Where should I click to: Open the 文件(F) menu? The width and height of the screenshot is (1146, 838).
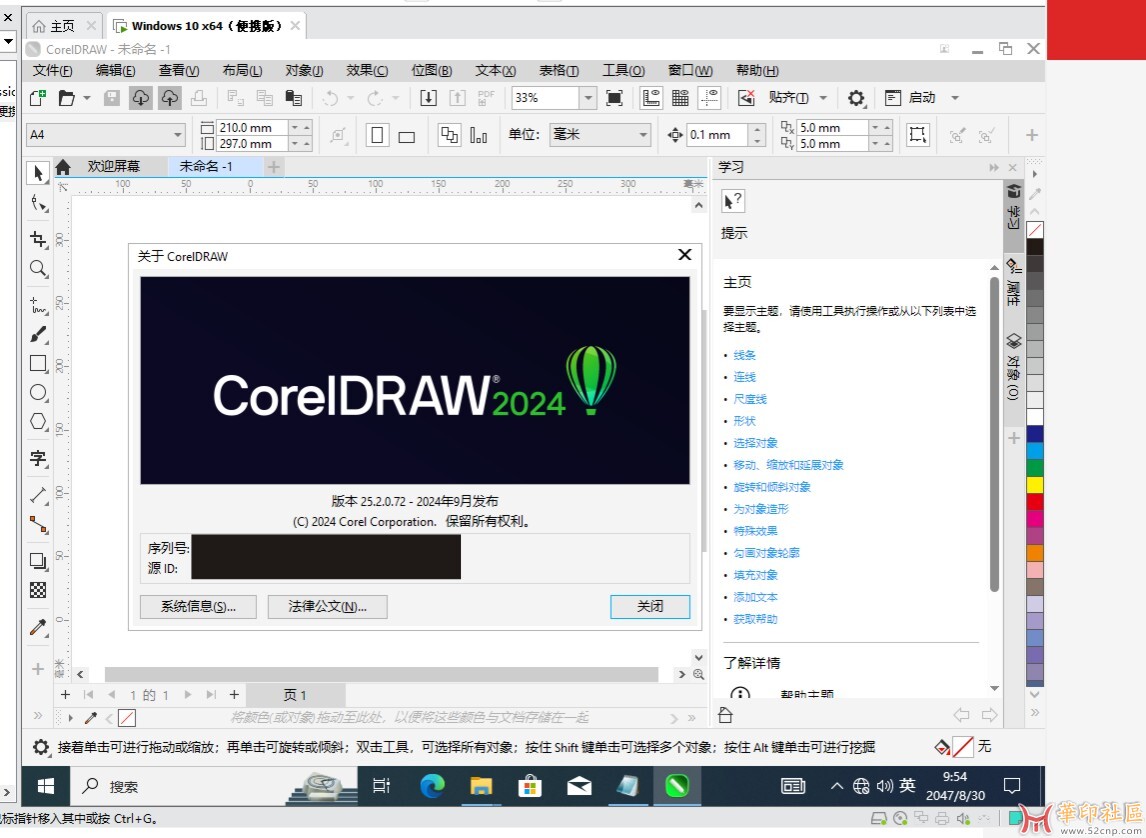(53, 70)
